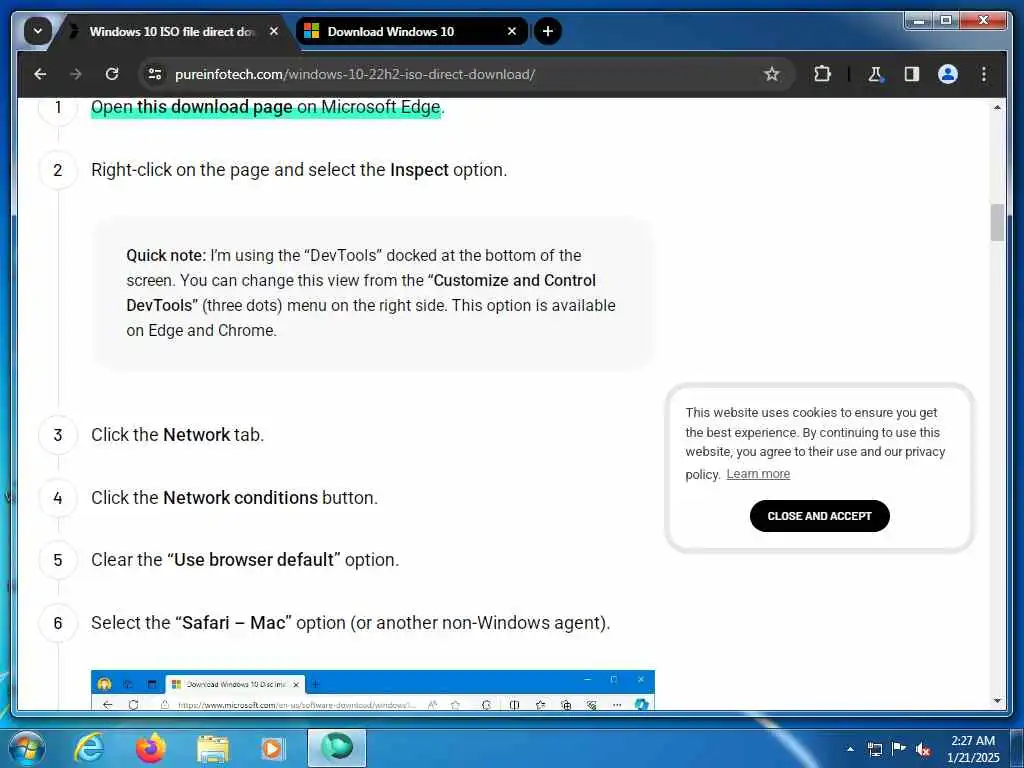Toggle the browser side panel
This screenshot has height=768, width=1024.
coord(912,74)
